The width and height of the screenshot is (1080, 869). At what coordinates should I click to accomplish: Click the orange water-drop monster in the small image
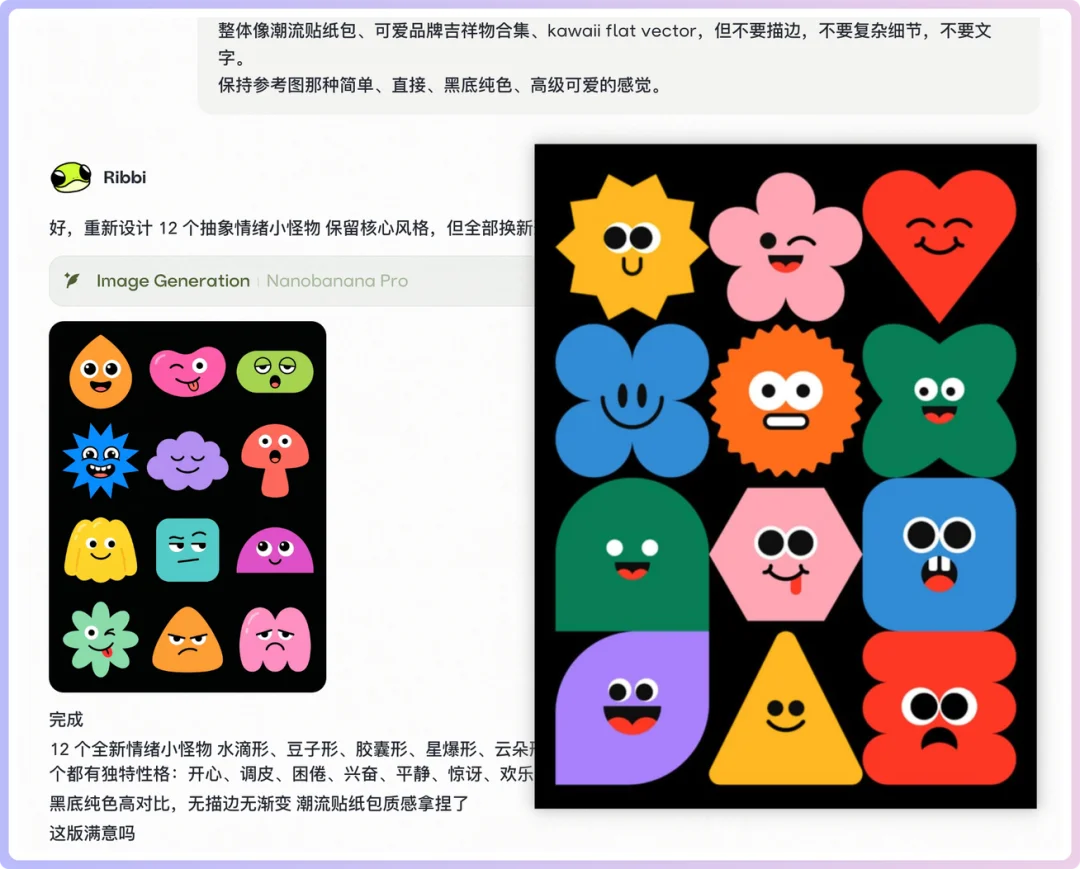[x=100, y=371]
